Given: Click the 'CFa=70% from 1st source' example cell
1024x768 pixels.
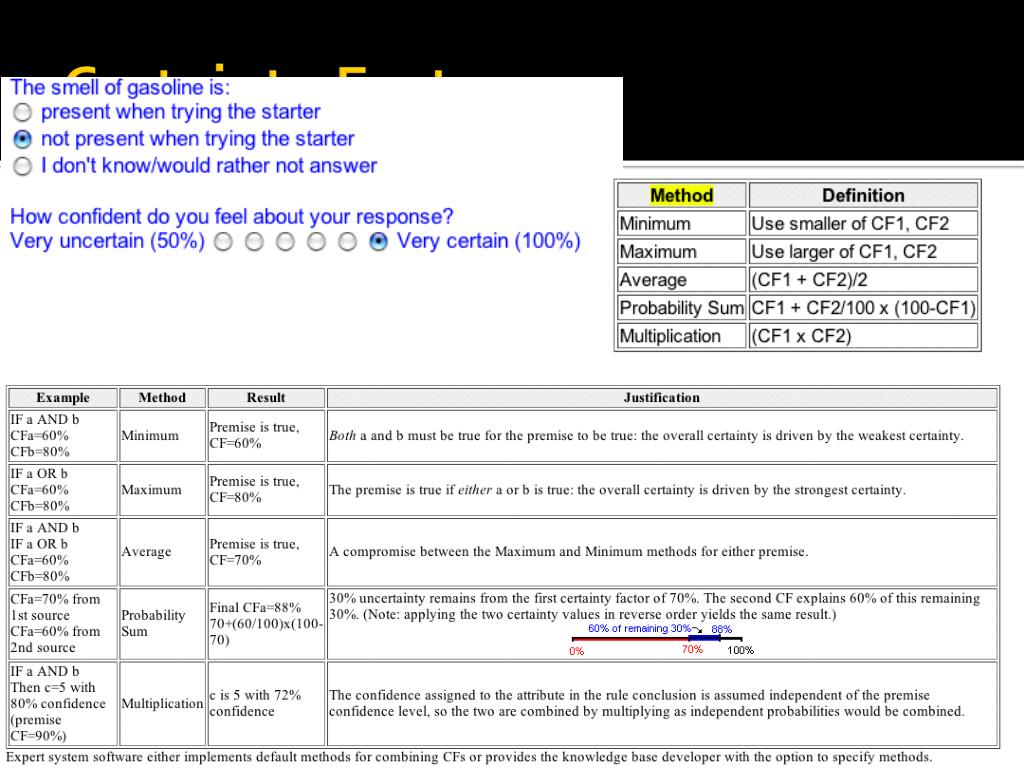Looking at the screenshot, I should point(63,624).
